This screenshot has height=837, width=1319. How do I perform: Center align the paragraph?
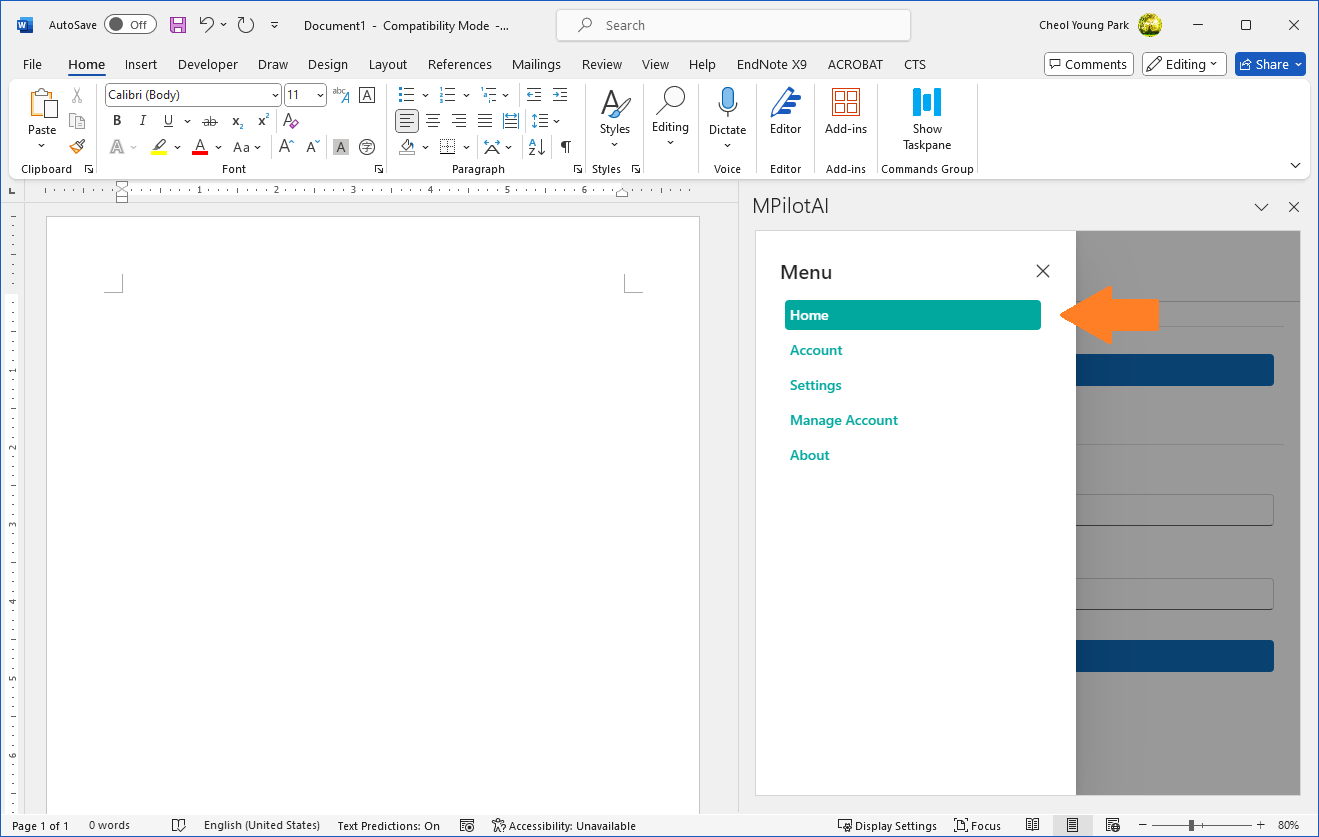click(x=433, y=121)
